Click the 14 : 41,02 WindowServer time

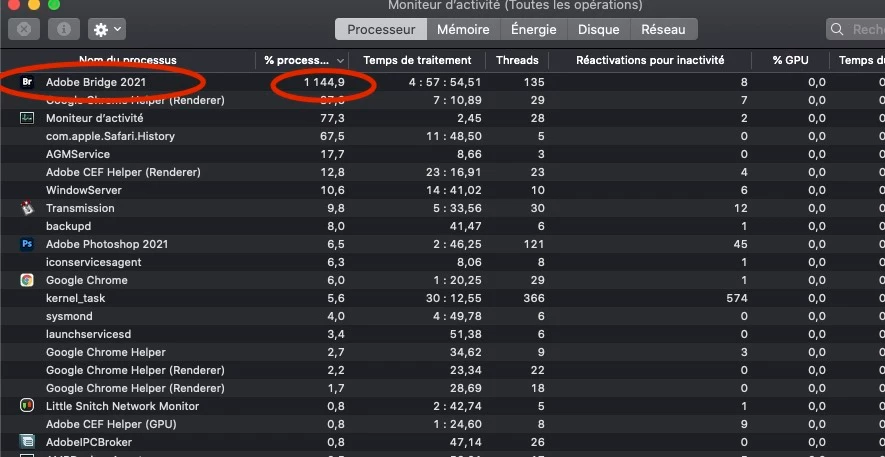pyautogui.click(x=454, y=190)
